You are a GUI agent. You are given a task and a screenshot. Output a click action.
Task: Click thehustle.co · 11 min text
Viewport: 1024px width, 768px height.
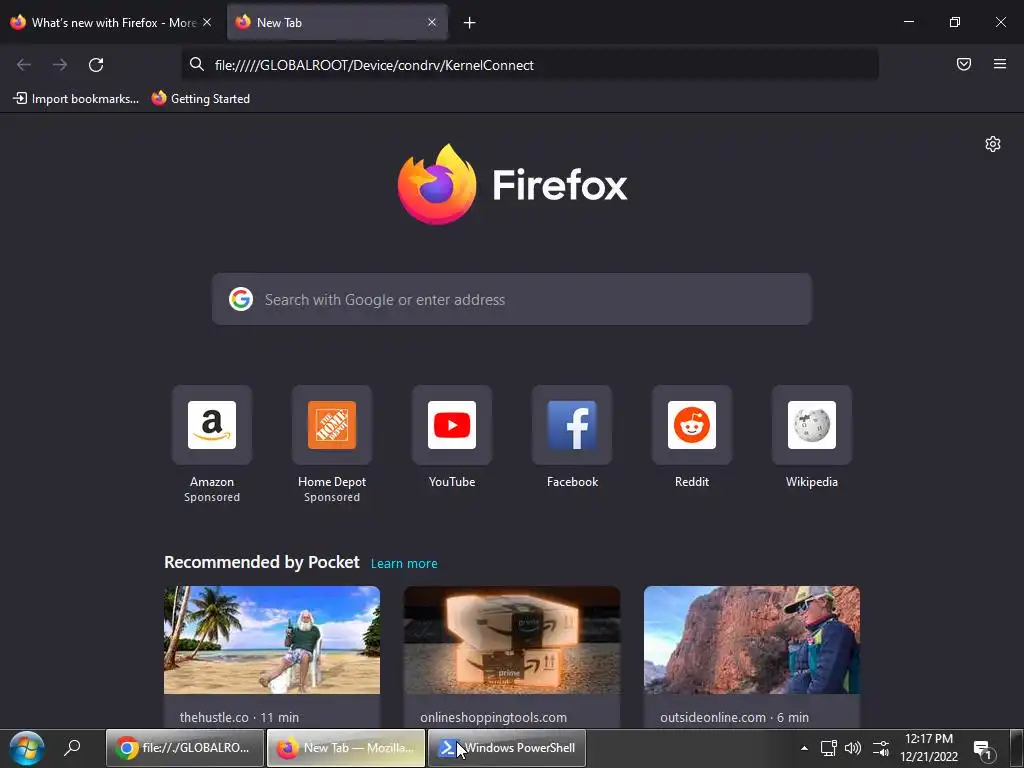pyautogui.click(x=239, y=717)
